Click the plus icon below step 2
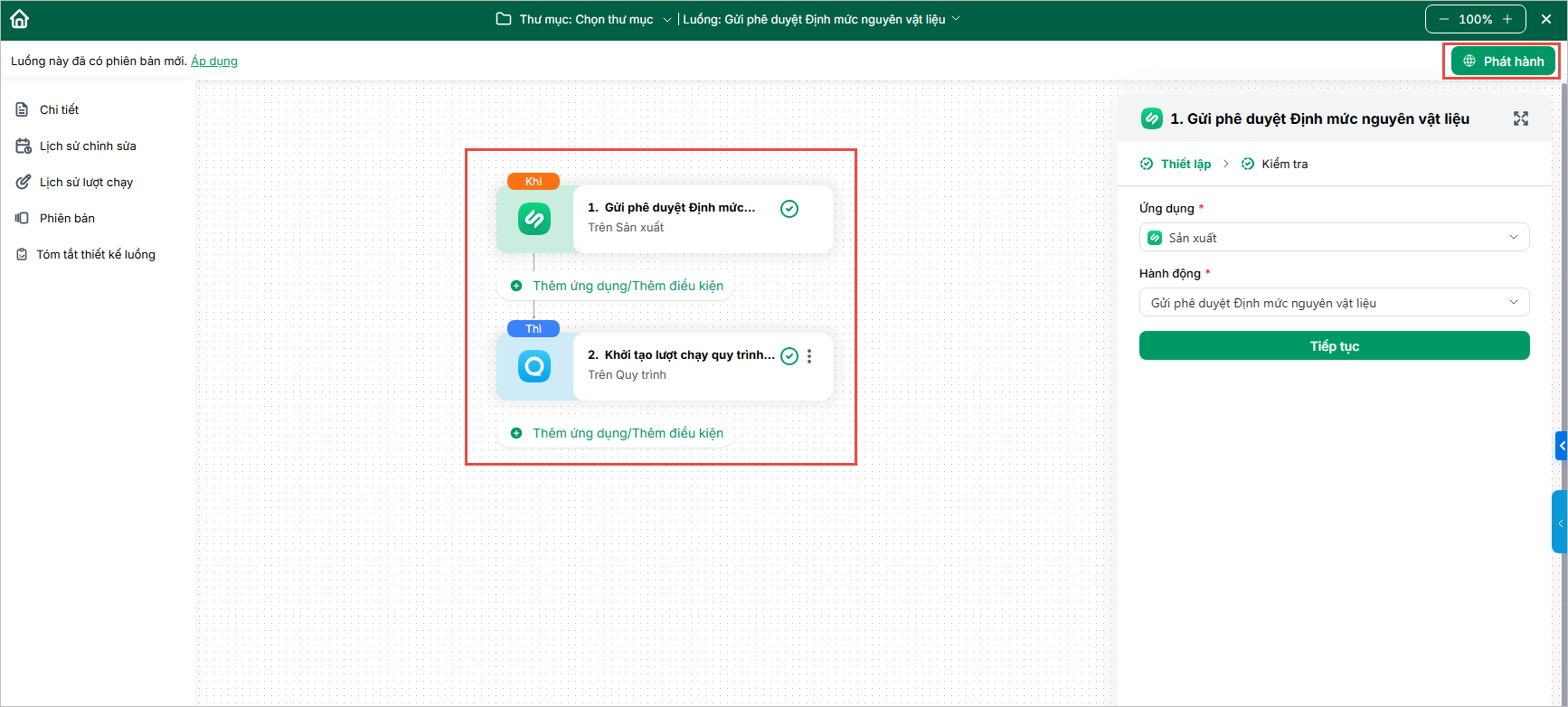 [516, 433]
